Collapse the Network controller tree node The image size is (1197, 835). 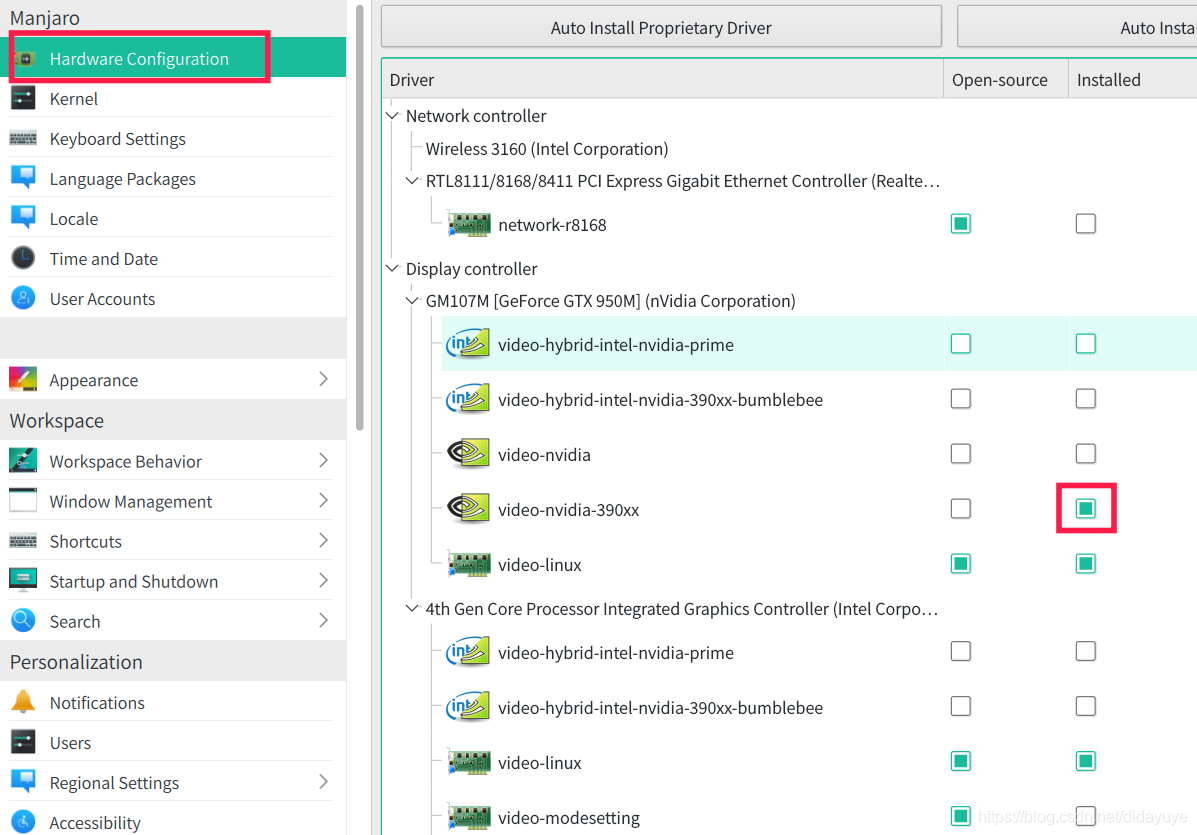pyautogui.click(x=392, y=116)
